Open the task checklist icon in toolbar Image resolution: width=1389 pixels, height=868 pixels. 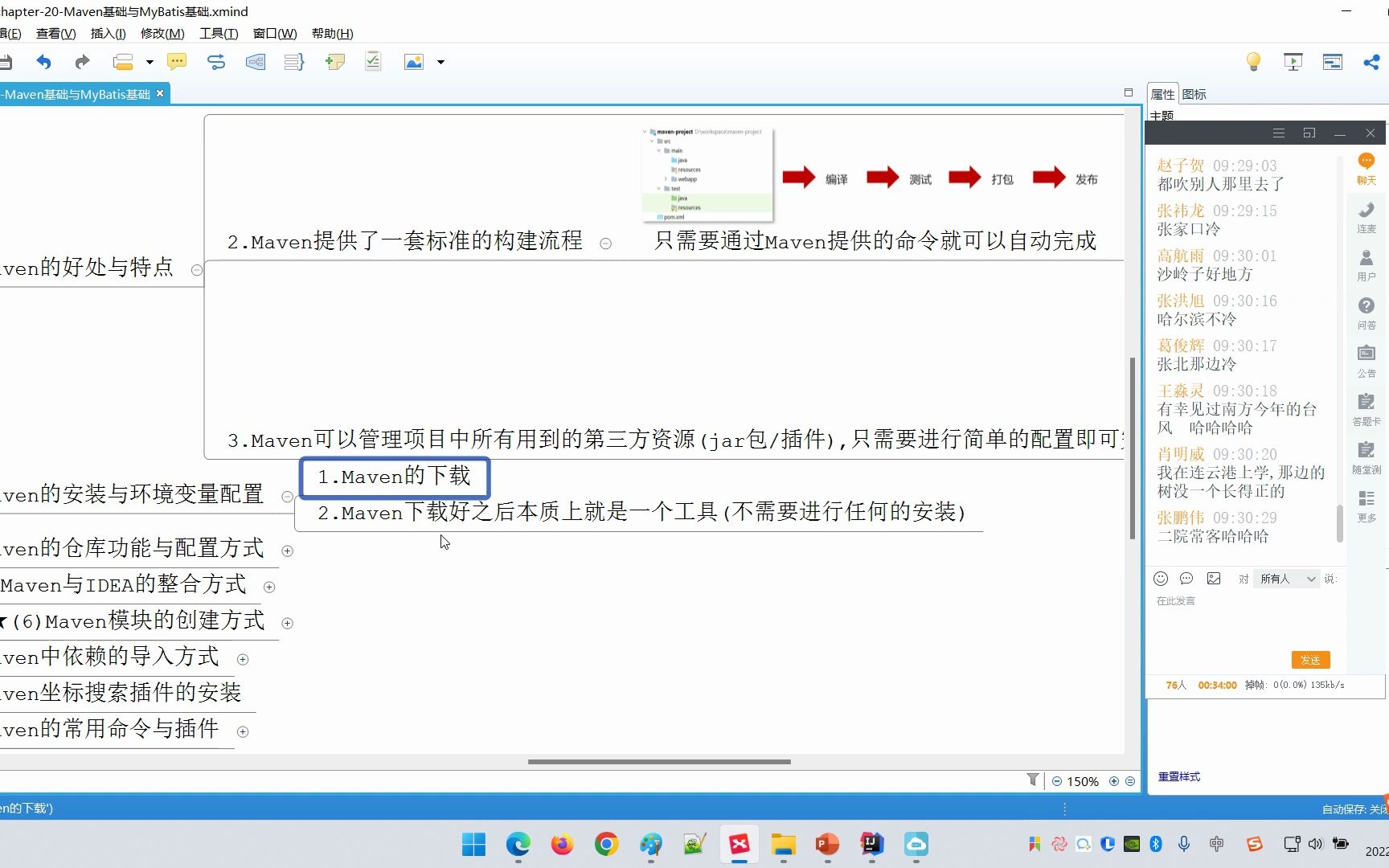pos(373,62)
